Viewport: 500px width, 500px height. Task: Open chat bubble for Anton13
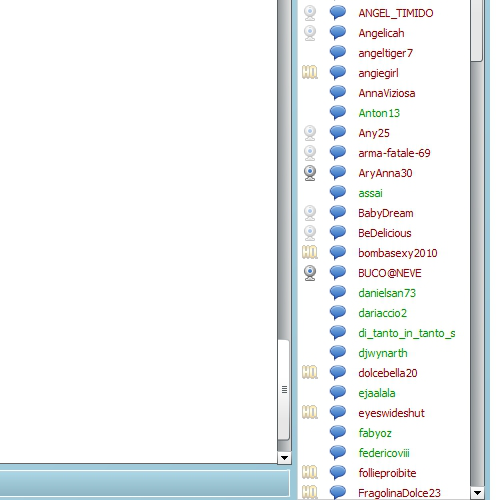[x=338, y=113]
